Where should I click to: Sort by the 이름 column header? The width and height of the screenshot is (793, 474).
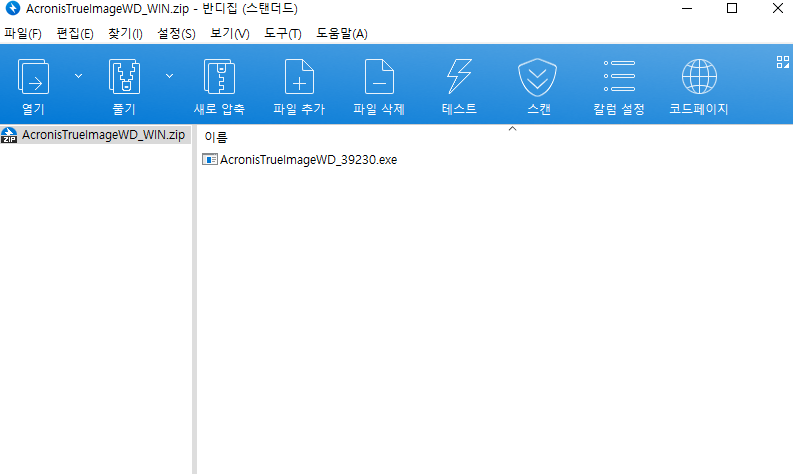point(216,137)
